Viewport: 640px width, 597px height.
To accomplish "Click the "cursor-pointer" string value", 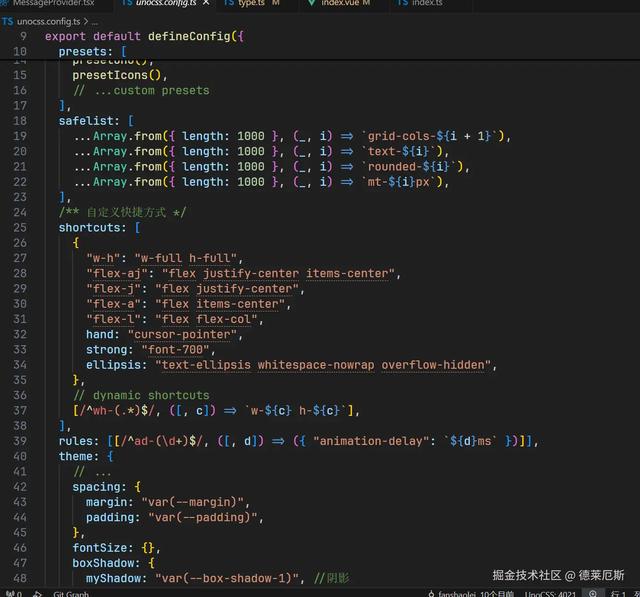I will pos(182,335).
